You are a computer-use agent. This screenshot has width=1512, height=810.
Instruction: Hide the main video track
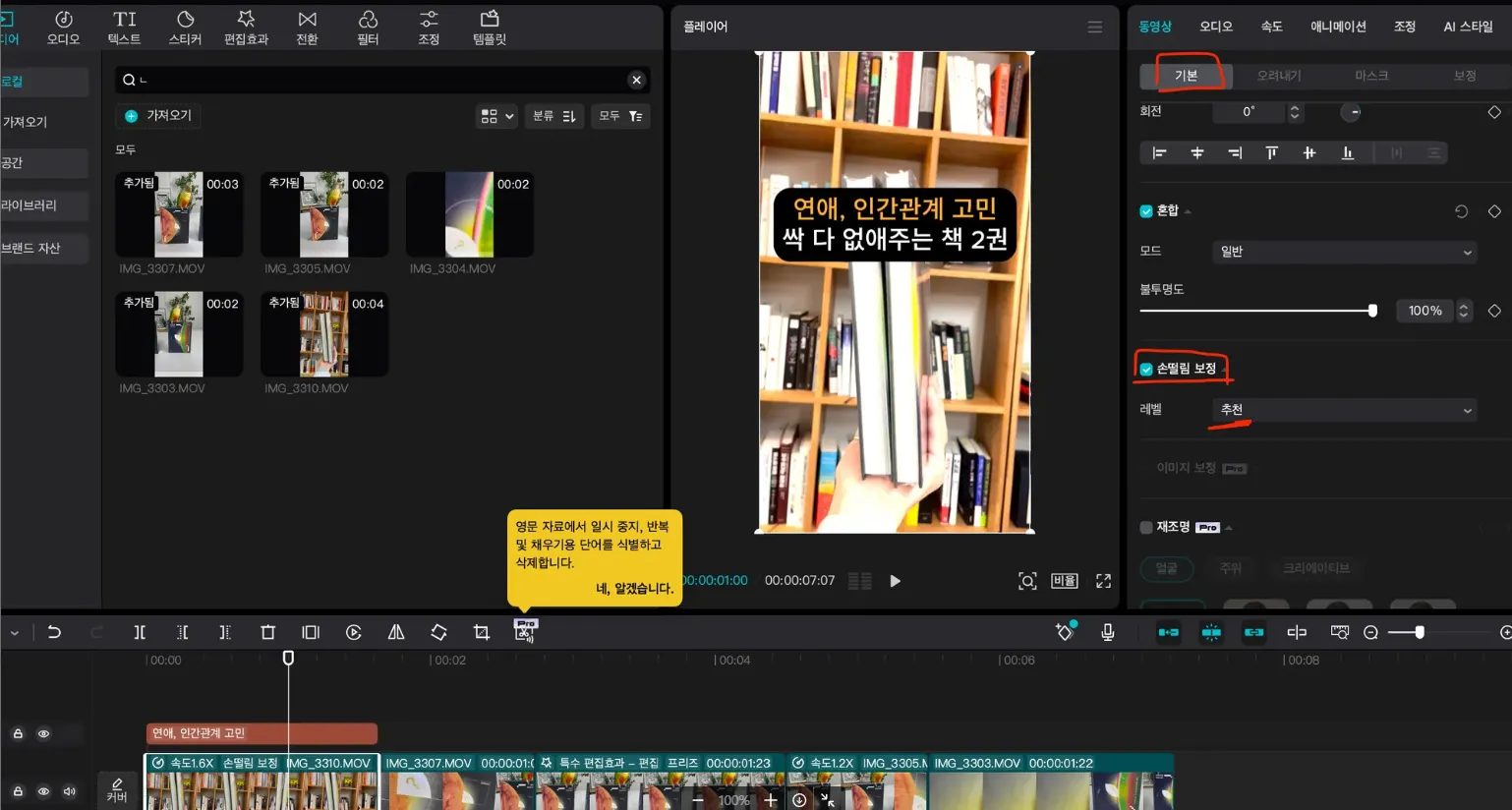43,791
